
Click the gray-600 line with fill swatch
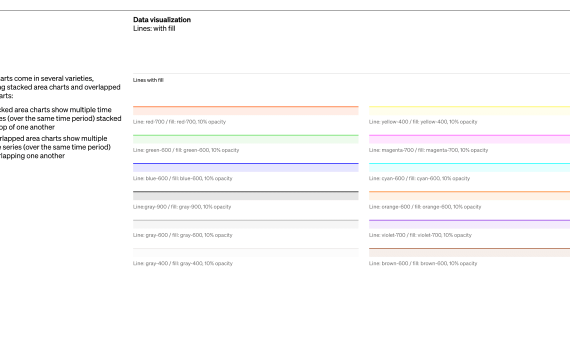point(246,224)
